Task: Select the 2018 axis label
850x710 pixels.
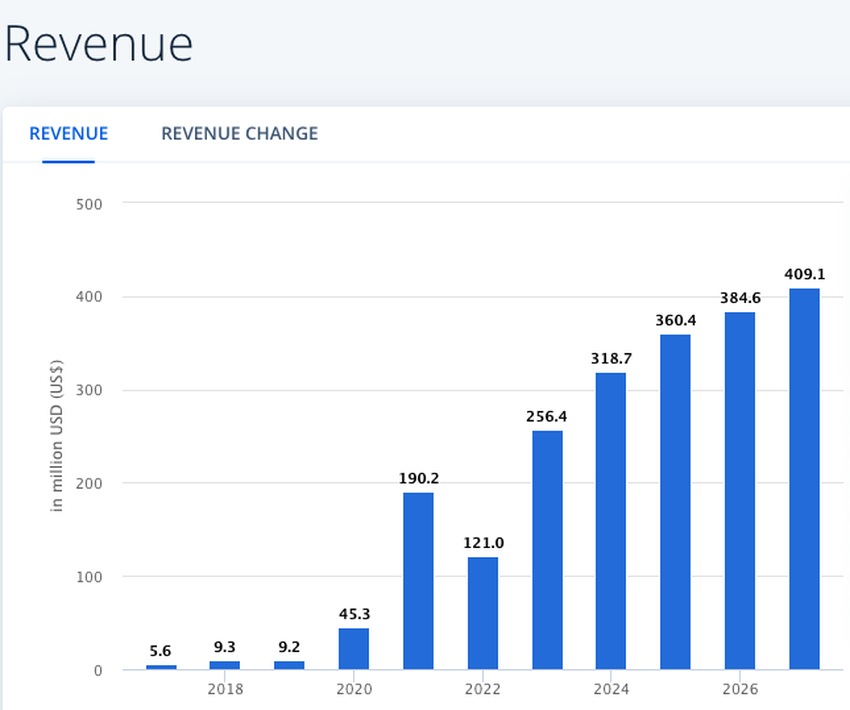Action: pos(225,689)
